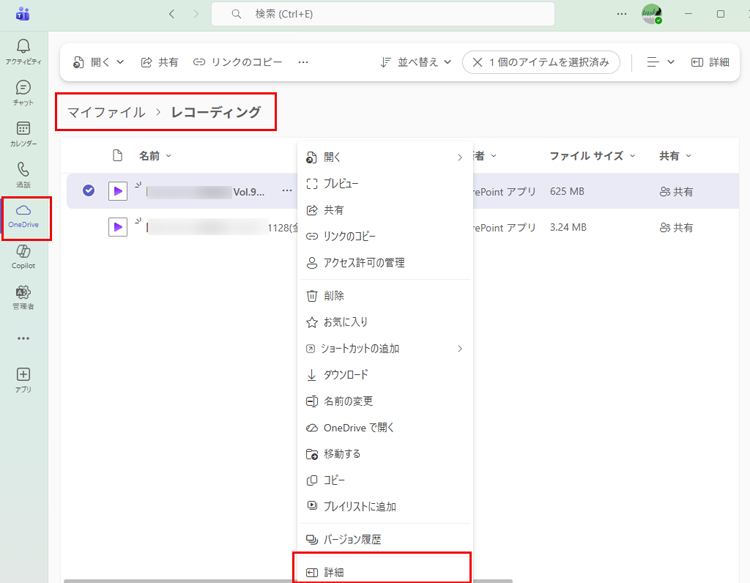Sort by 名前 column header

click(x=155, y=156)
